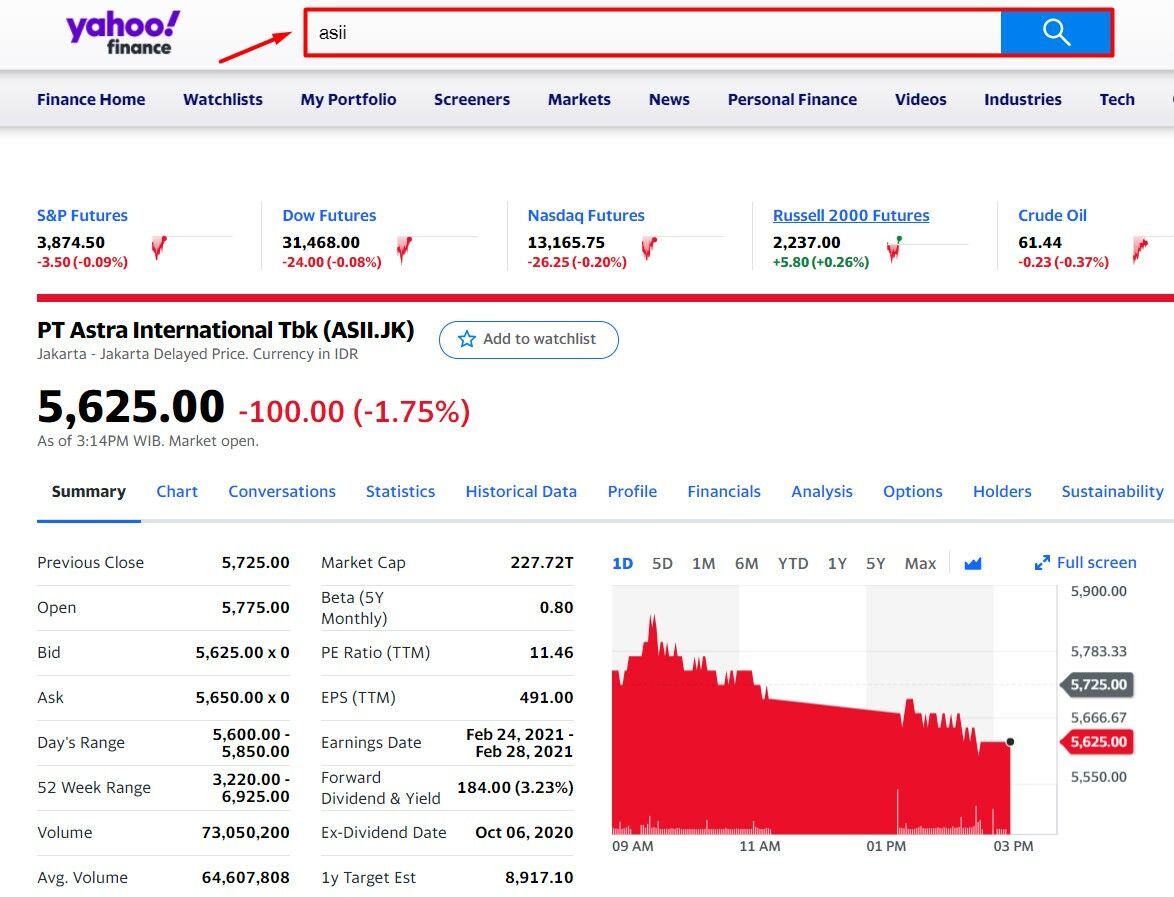Select the 5D chart range
This screenshot has width=1174, height=897.
(662, 564)
